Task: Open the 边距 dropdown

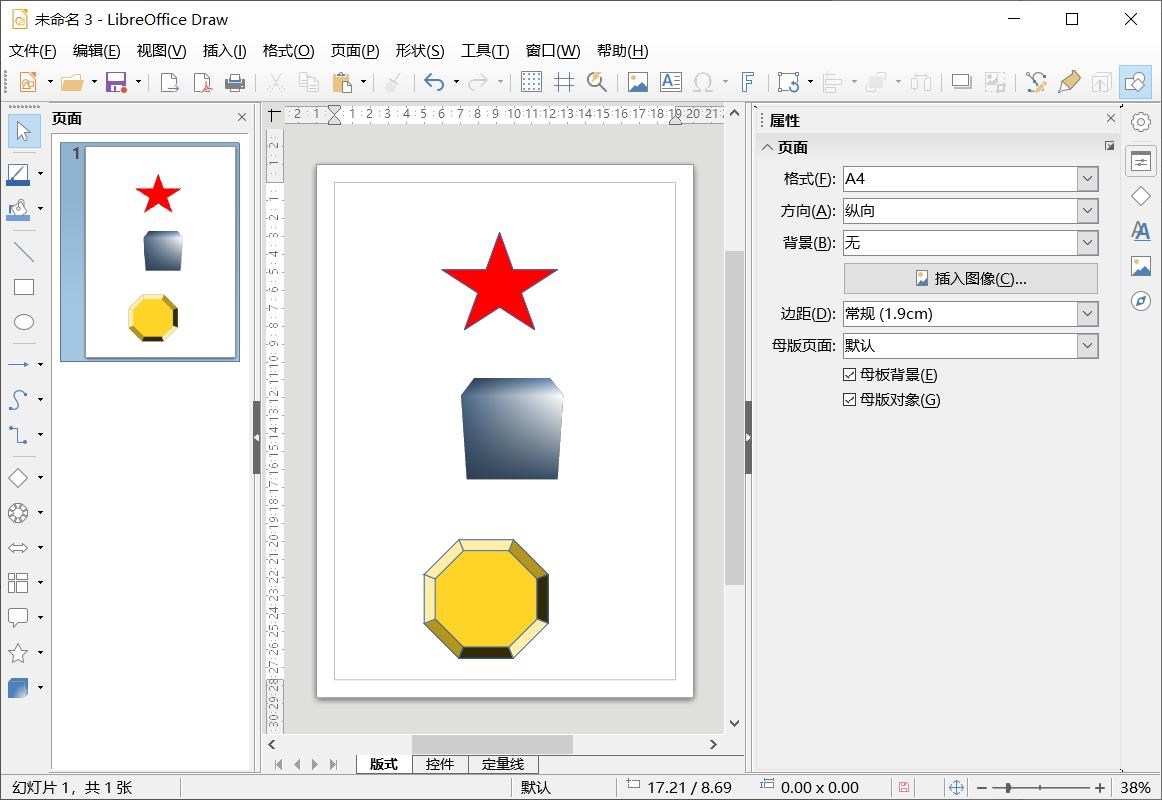Action: coord(1087,314)
